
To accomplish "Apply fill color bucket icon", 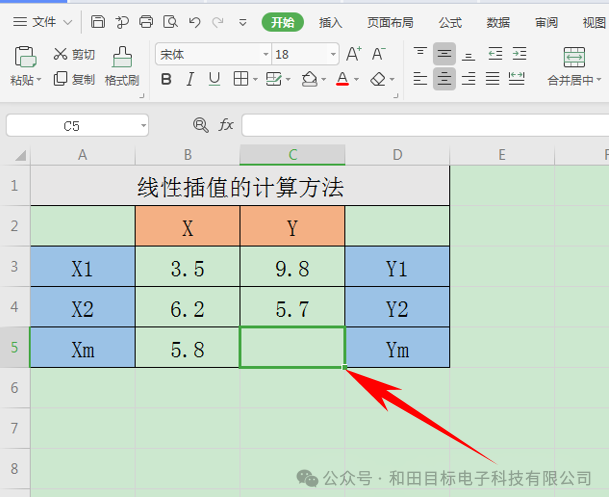I will pos(309,79).
